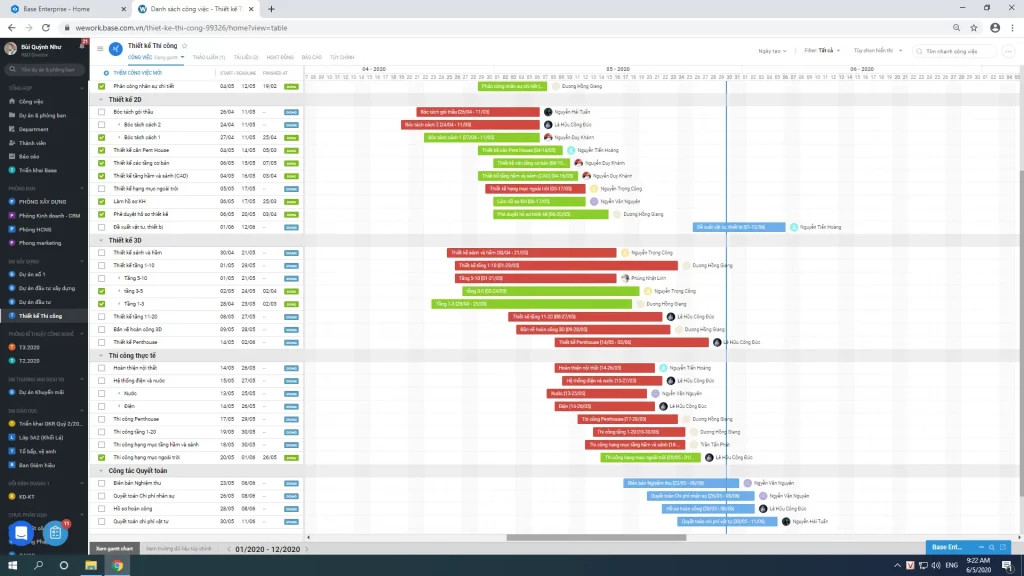Open the clipboard tasks floating icon
The image size is (1024, 576).
pos(56,533)
